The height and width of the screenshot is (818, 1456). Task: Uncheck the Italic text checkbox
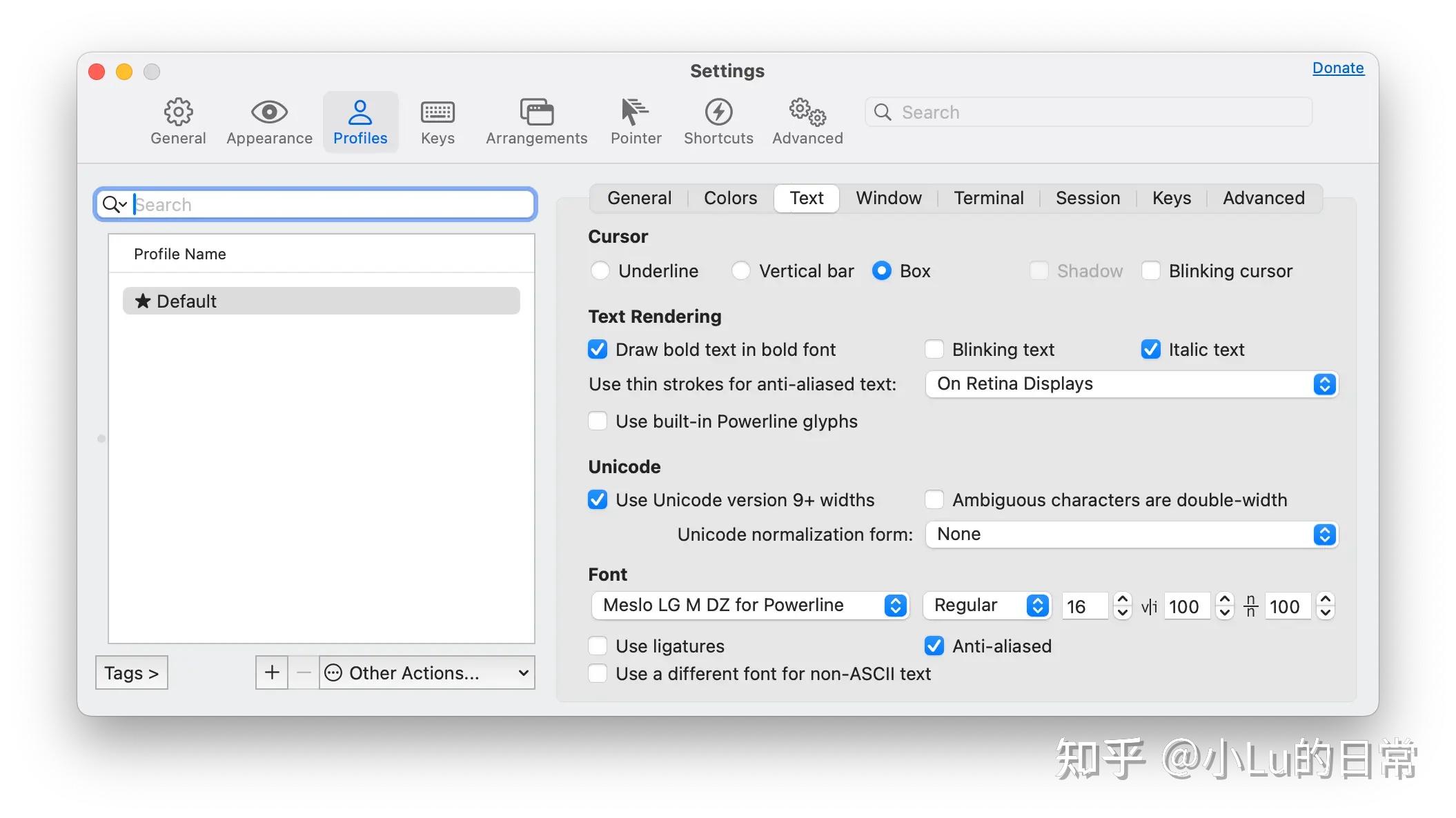coord(1151,350)
